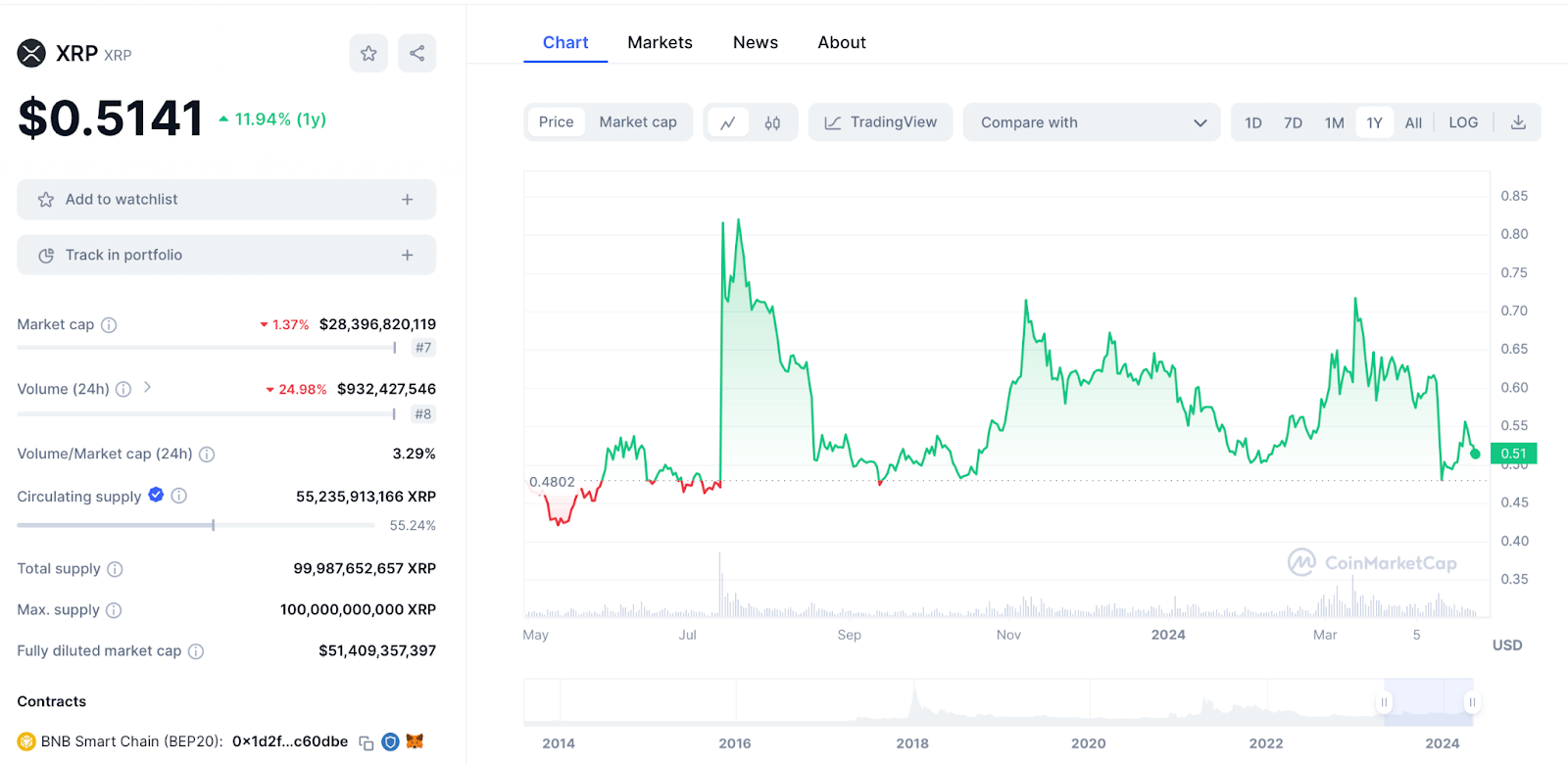
Task: Click the BNB Smart Chain logo icon
Action: (x=26, y=741)
